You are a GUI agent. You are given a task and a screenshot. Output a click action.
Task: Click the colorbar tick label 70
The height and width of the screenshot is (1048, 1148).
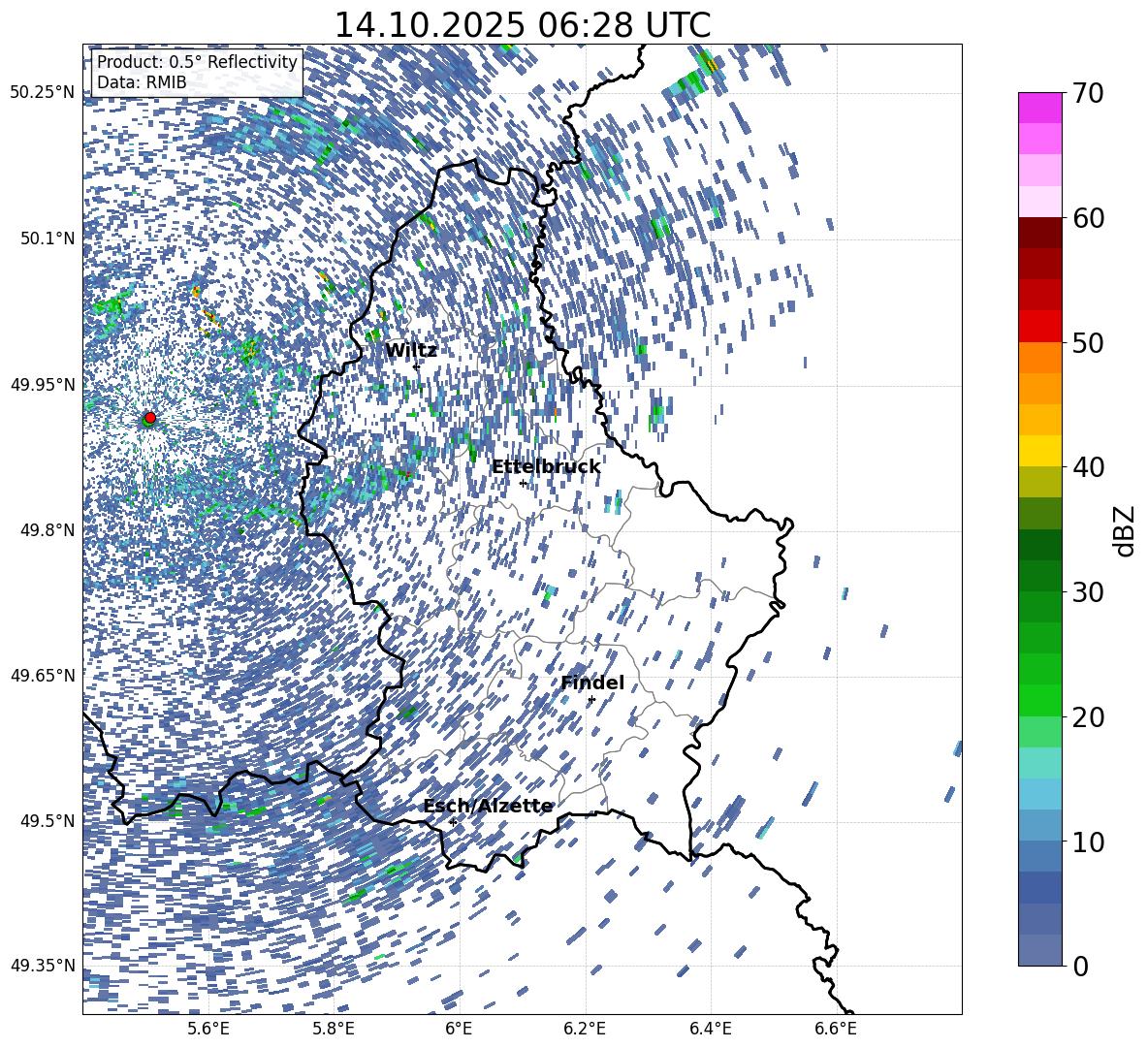pyautogui.click(x=1088, y=94)
